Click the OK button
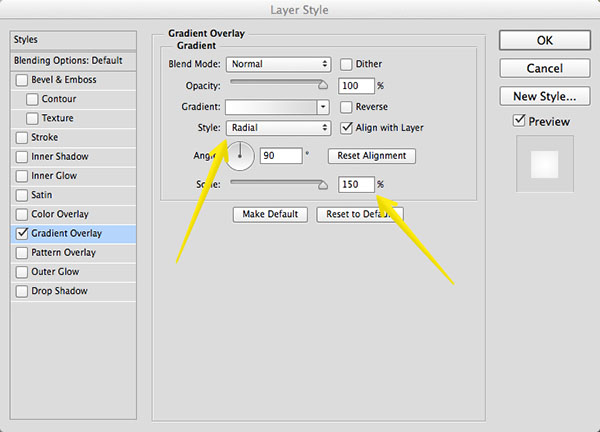This screenshot has height=432, width=600. click(x=544, y=40)
